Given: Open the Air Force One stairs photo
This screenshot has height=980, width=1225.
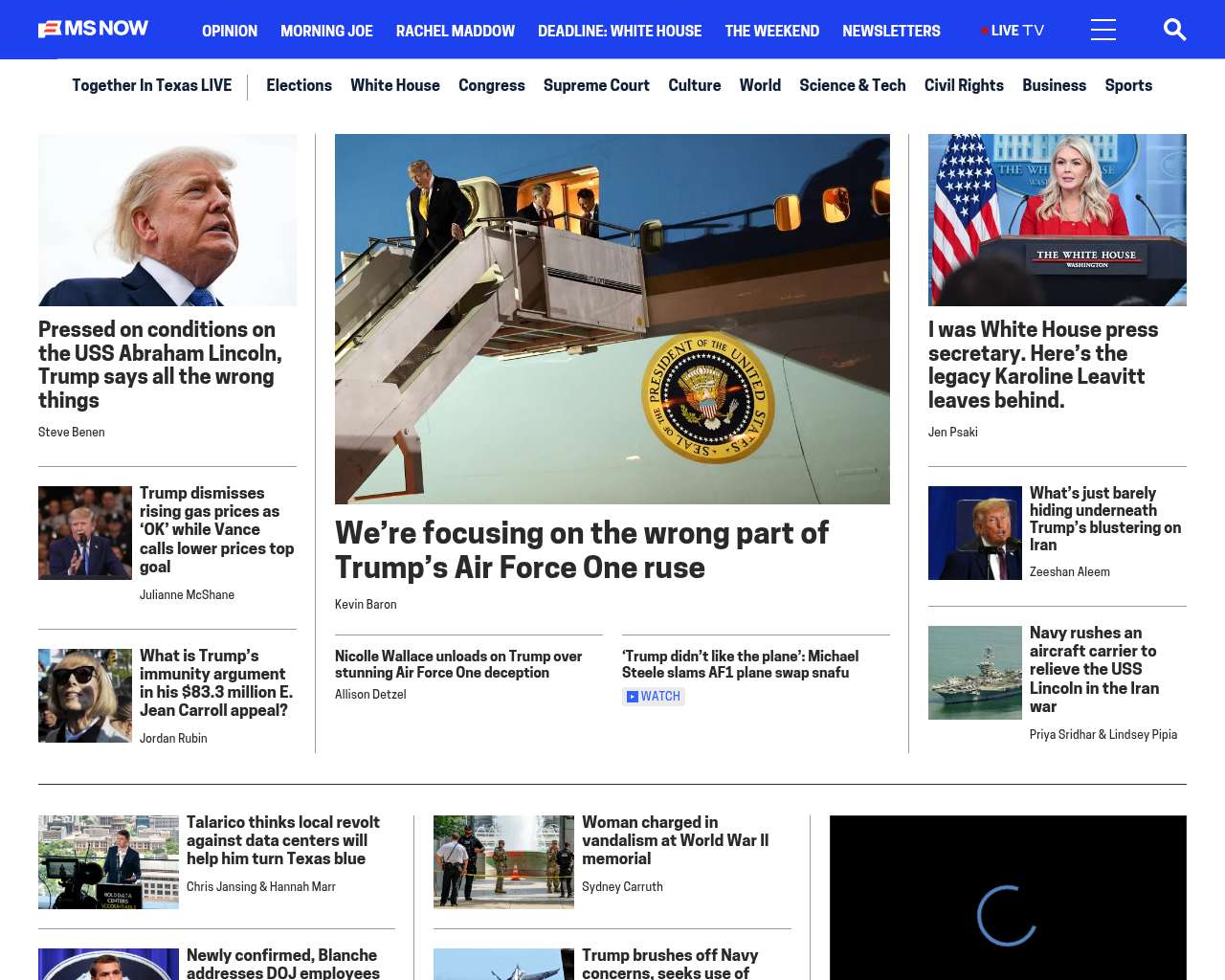Looking at the screenshot, I should point(612,319).
